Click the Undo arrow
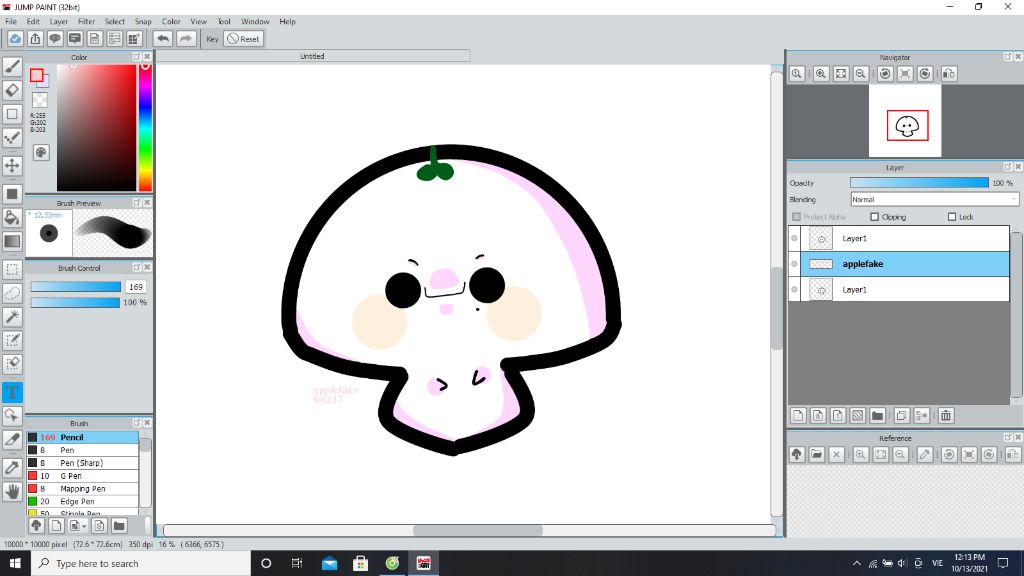The width and height of the screenshot is (1024, 576). 163,39
